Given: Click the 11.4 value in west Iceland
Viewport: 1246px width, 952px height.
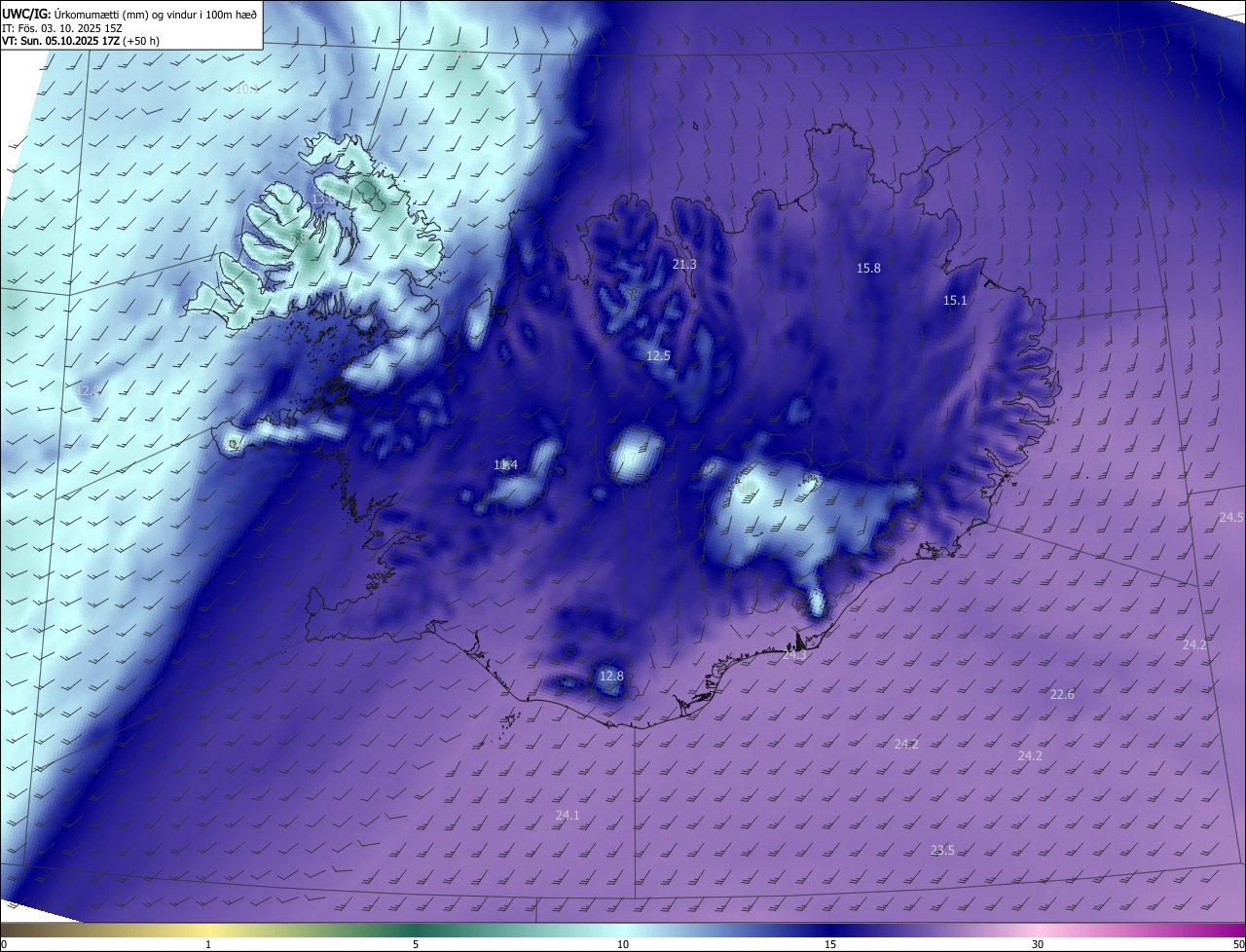Looking at the screenshot, I should (x=505, y=465).
